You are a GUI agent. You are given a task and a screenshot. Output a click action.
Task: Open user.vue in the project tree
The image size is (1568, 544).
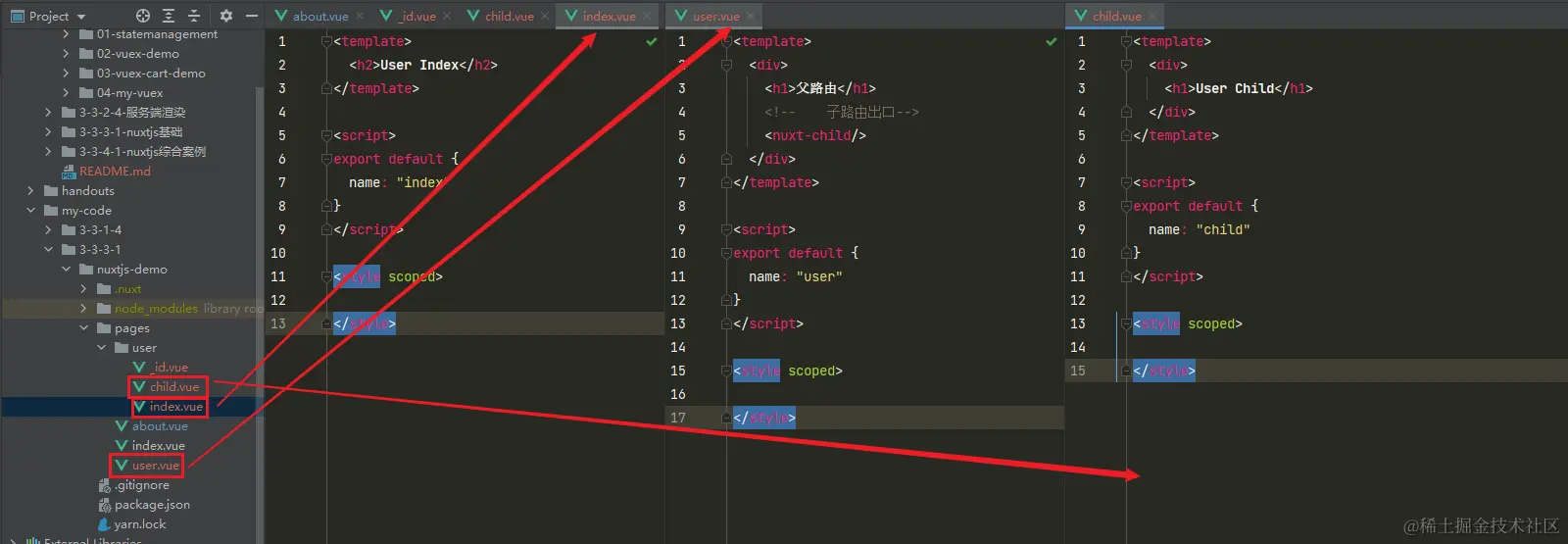coord(156,466)
